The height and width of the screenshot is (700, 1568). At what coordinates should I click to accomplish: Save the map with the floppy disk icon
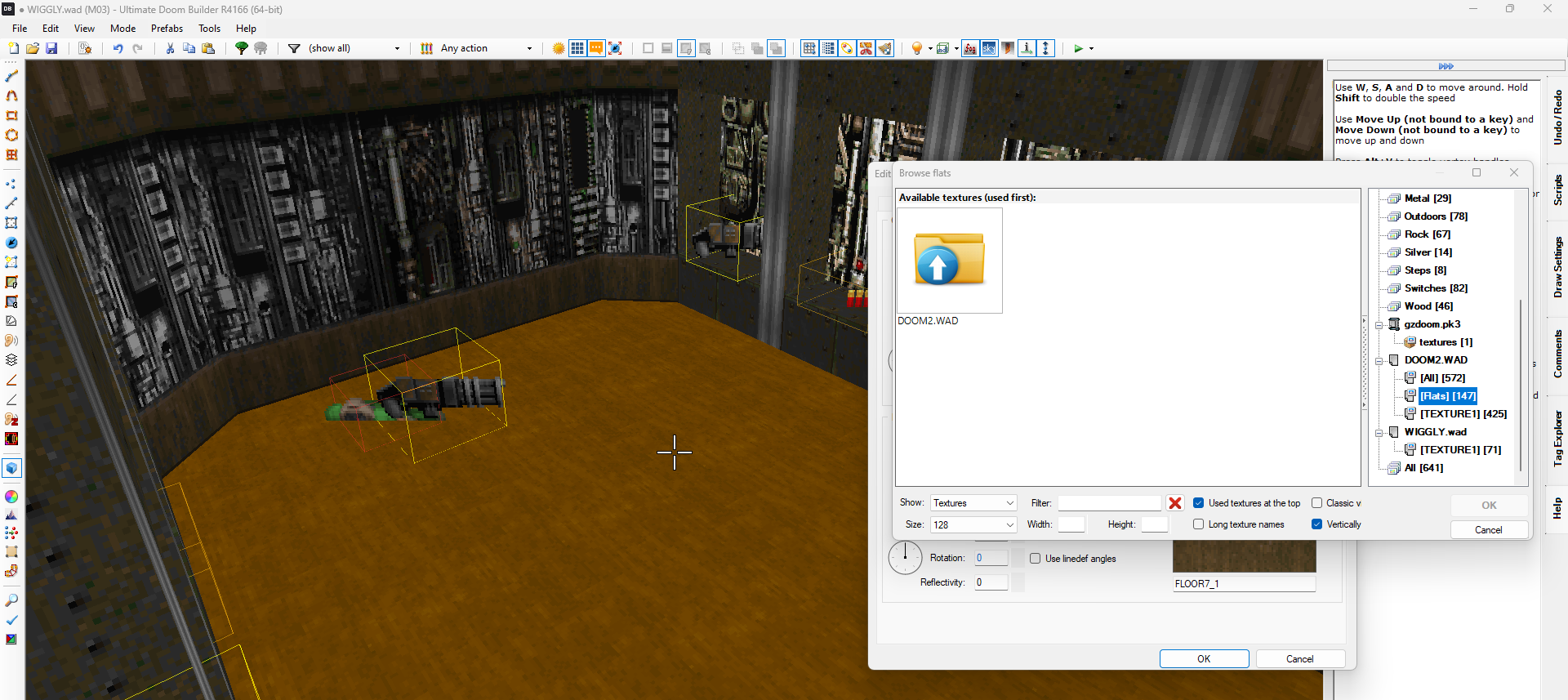coord(51,48)
